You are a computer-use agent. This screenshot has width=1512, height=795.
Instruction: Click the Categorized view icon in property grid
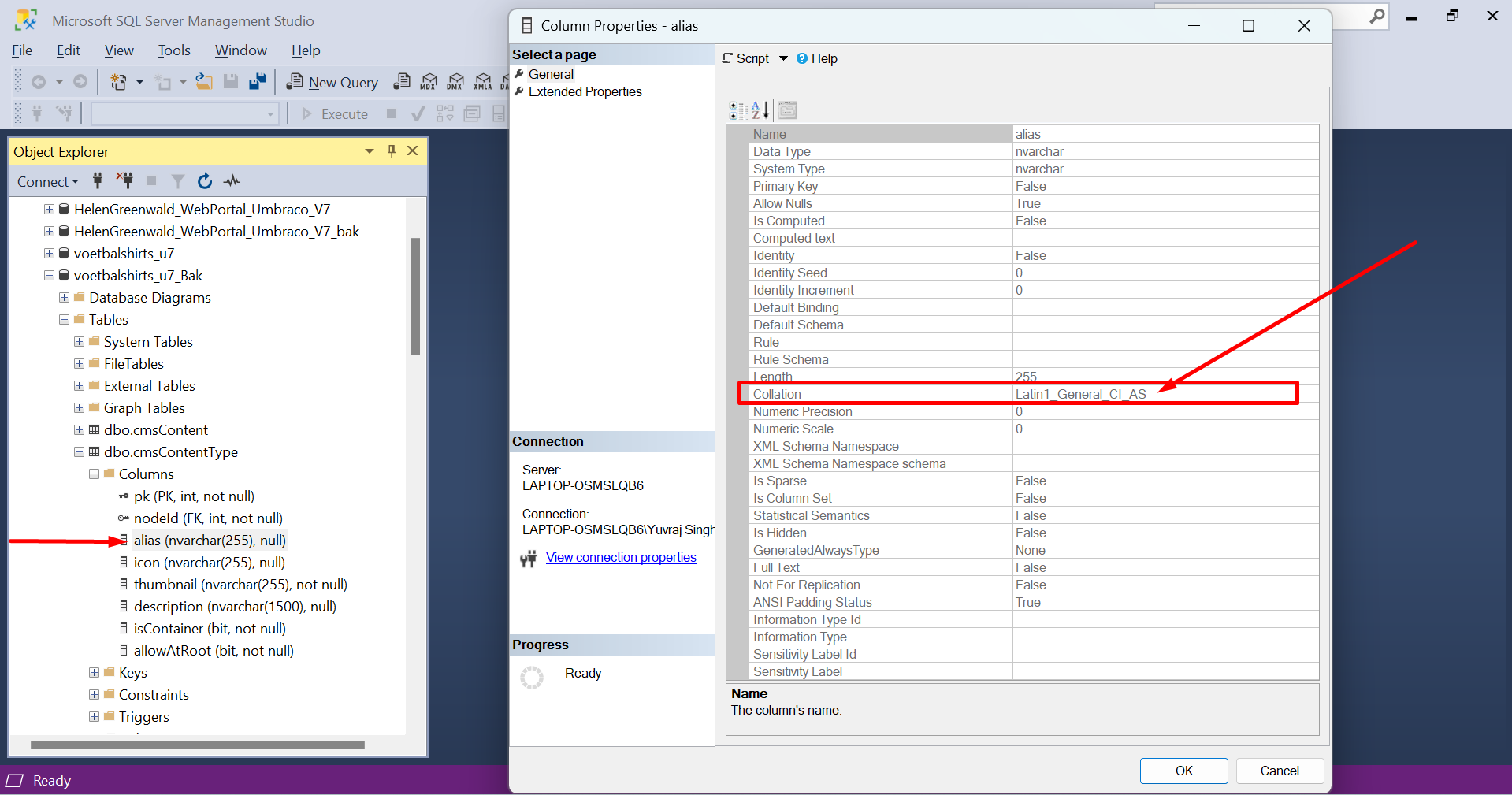[737, 110]
